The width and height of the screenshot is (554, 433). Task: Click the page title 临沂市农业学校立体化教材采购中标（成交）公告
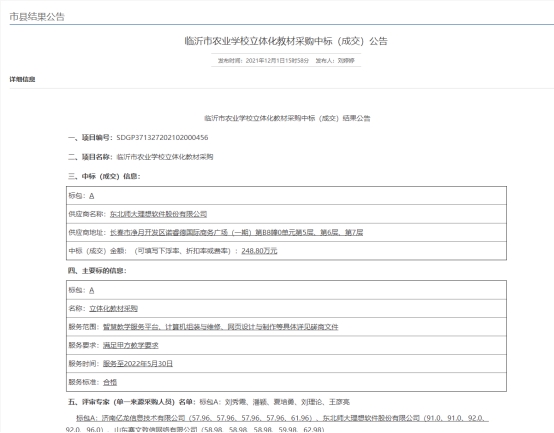coord(286,41)
